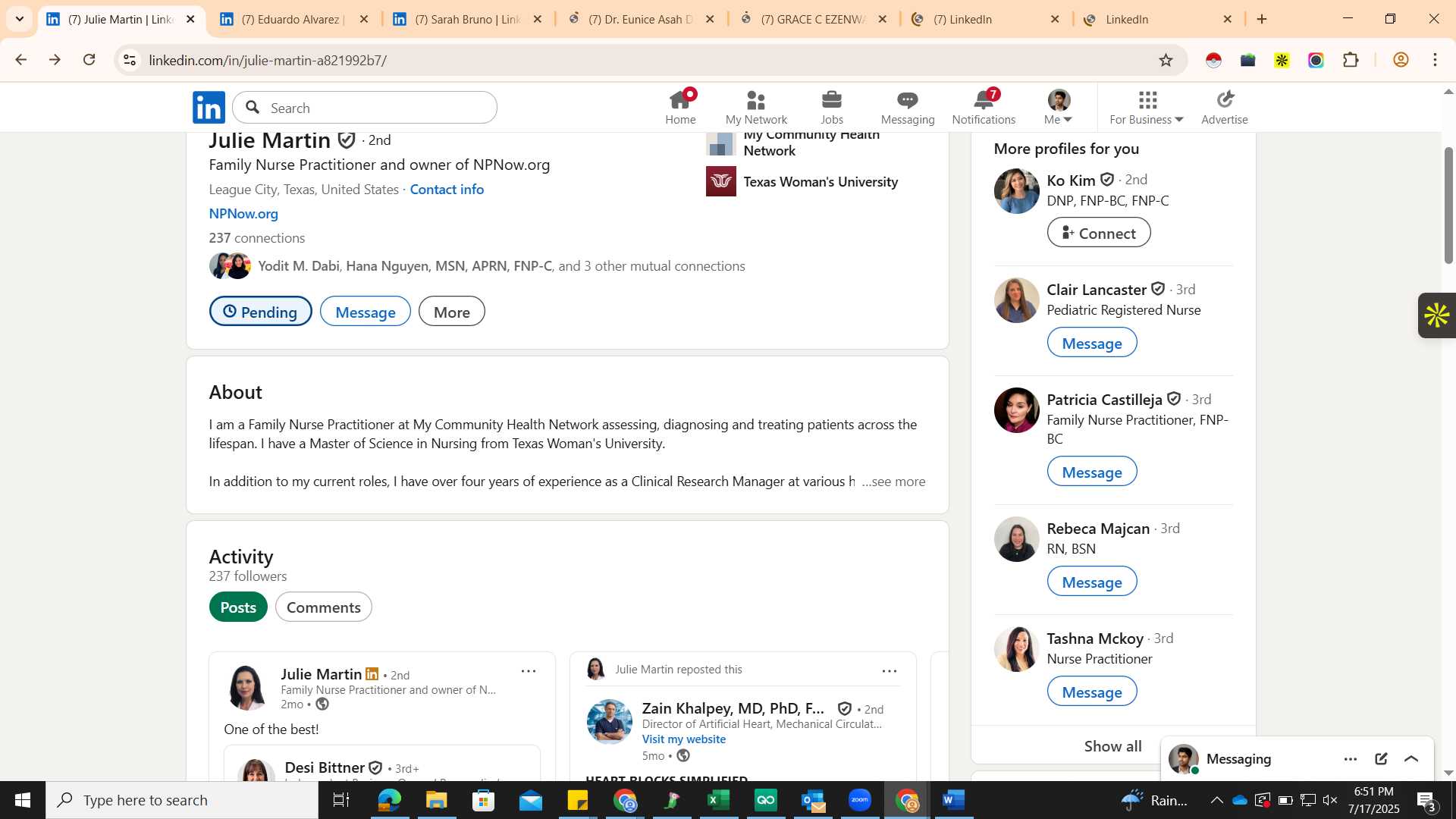View site information icon in address bar
1456x819 pixels.
click(x=130, y=60)
